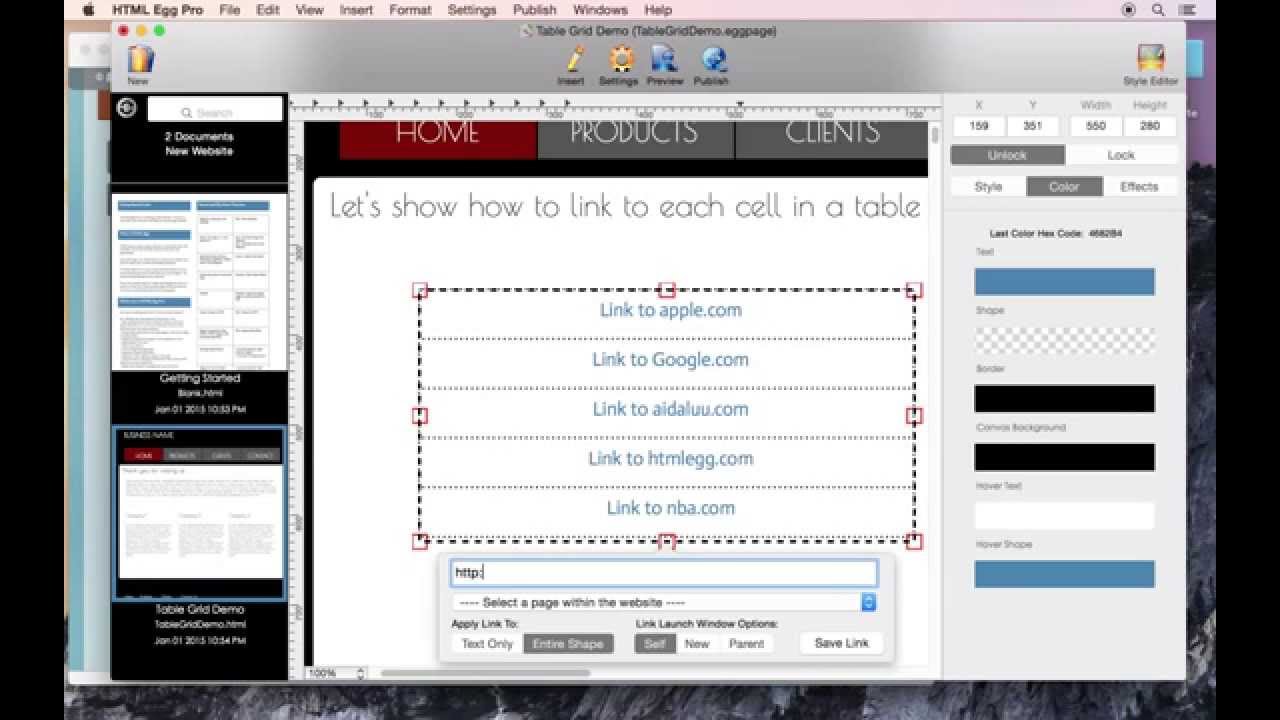The height and width of the screenshot is (720, 1280).
Task: Select the bottom-left table resize handle
Action: pos(420,541)
